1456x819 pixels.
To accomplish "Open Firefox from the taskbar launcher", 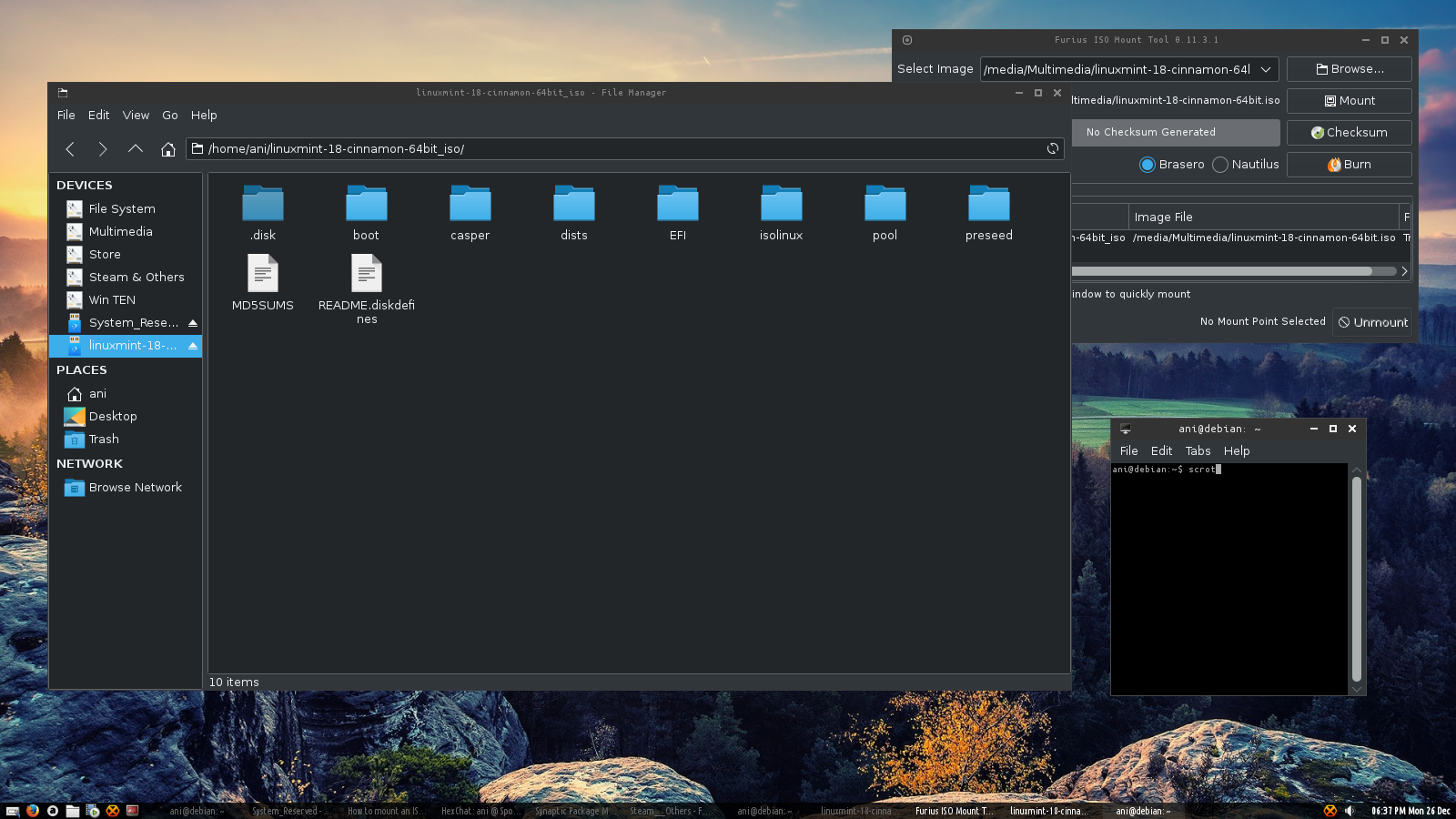I will tap(33, 811).
